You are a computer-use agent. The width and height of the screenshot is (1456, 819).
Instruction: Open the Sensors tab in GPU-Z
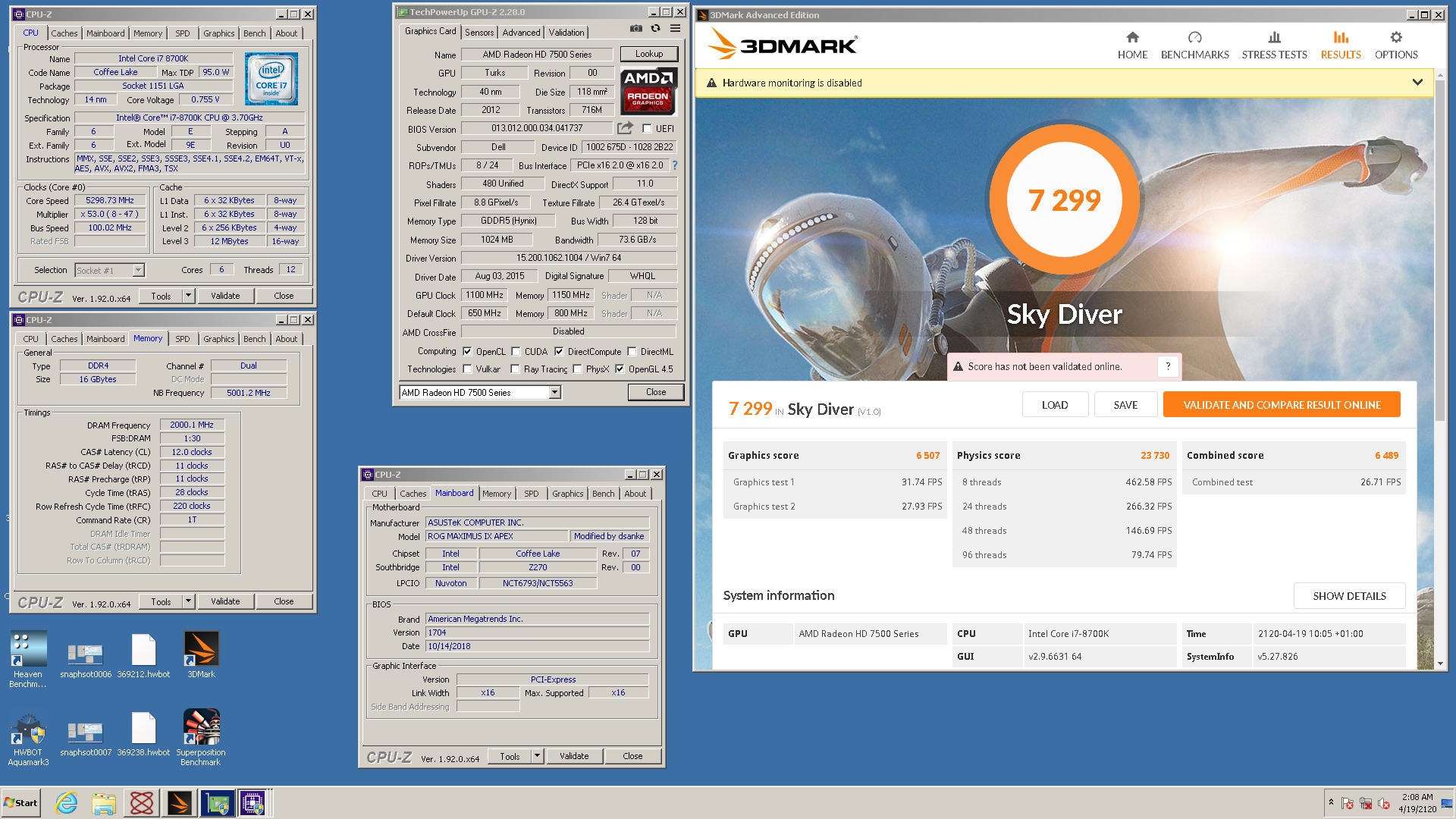point(479,32)
